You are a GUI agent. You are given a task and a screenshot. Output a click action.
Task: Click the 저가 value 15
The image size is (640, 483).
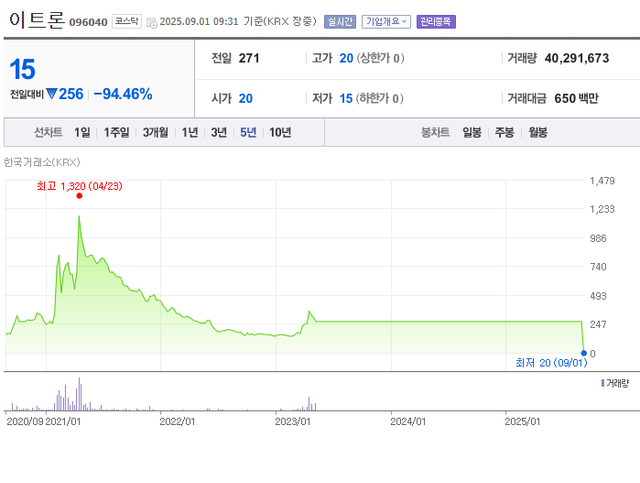(346, 98)
